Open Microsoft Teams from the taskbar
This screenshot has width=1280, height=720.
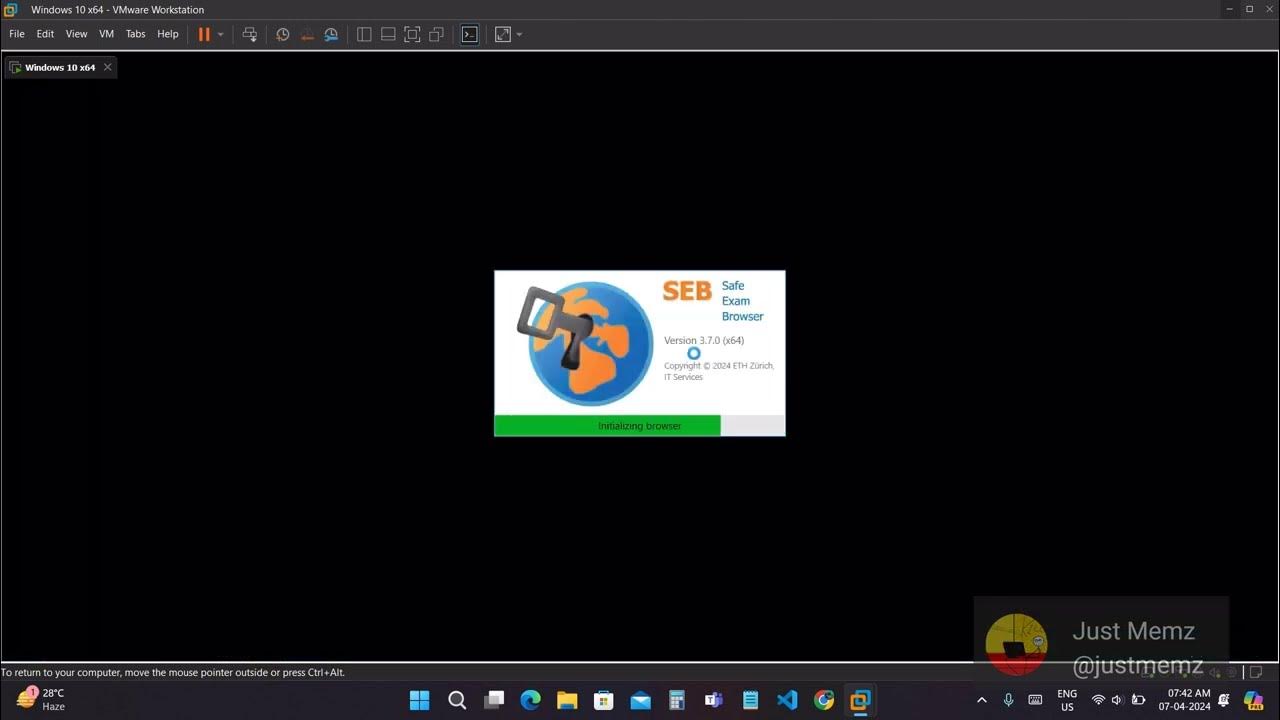point(714,700)
